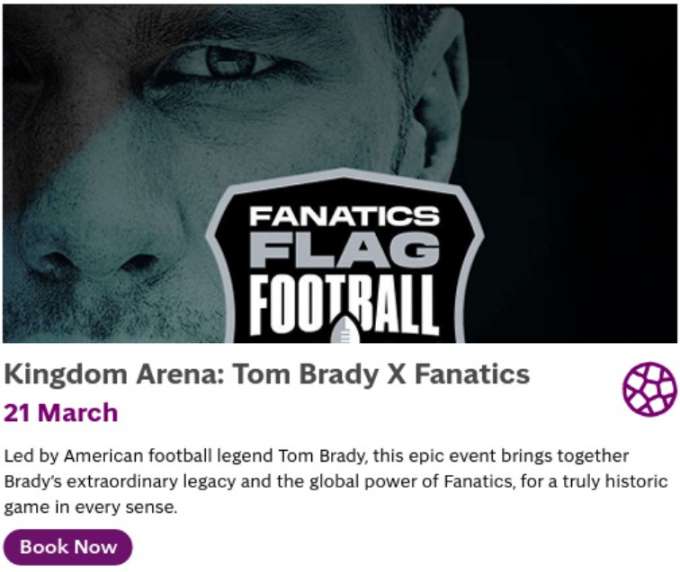The width and height of the screenshot is (680, 572).
Task: Click "Tom Brady X Fanatics" in the heading
Action: [381, 375]
